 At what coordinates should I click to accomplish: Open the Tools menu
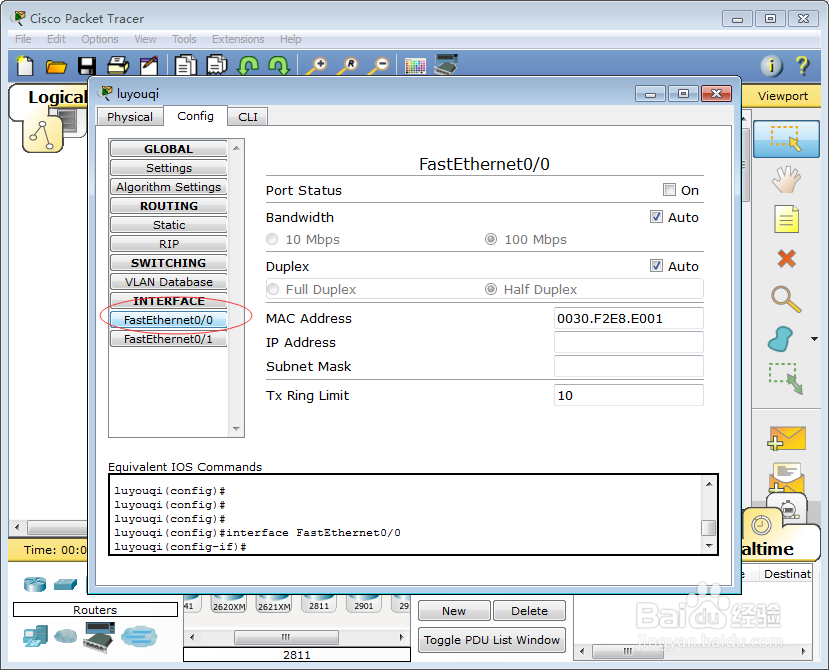(x=183, y=39)
